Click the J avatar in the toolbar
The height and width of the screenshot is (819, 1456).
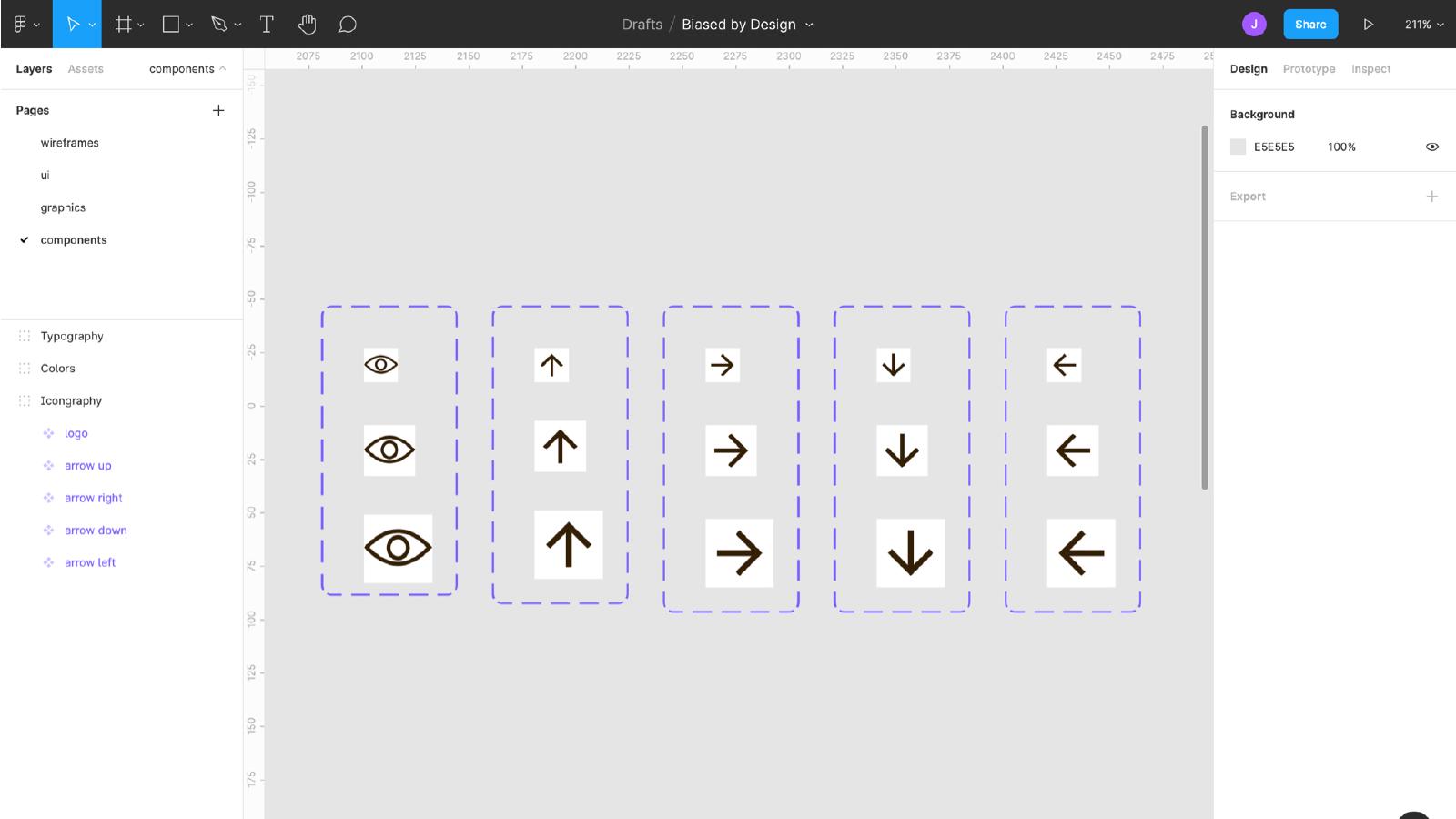tap(1254, 24)
